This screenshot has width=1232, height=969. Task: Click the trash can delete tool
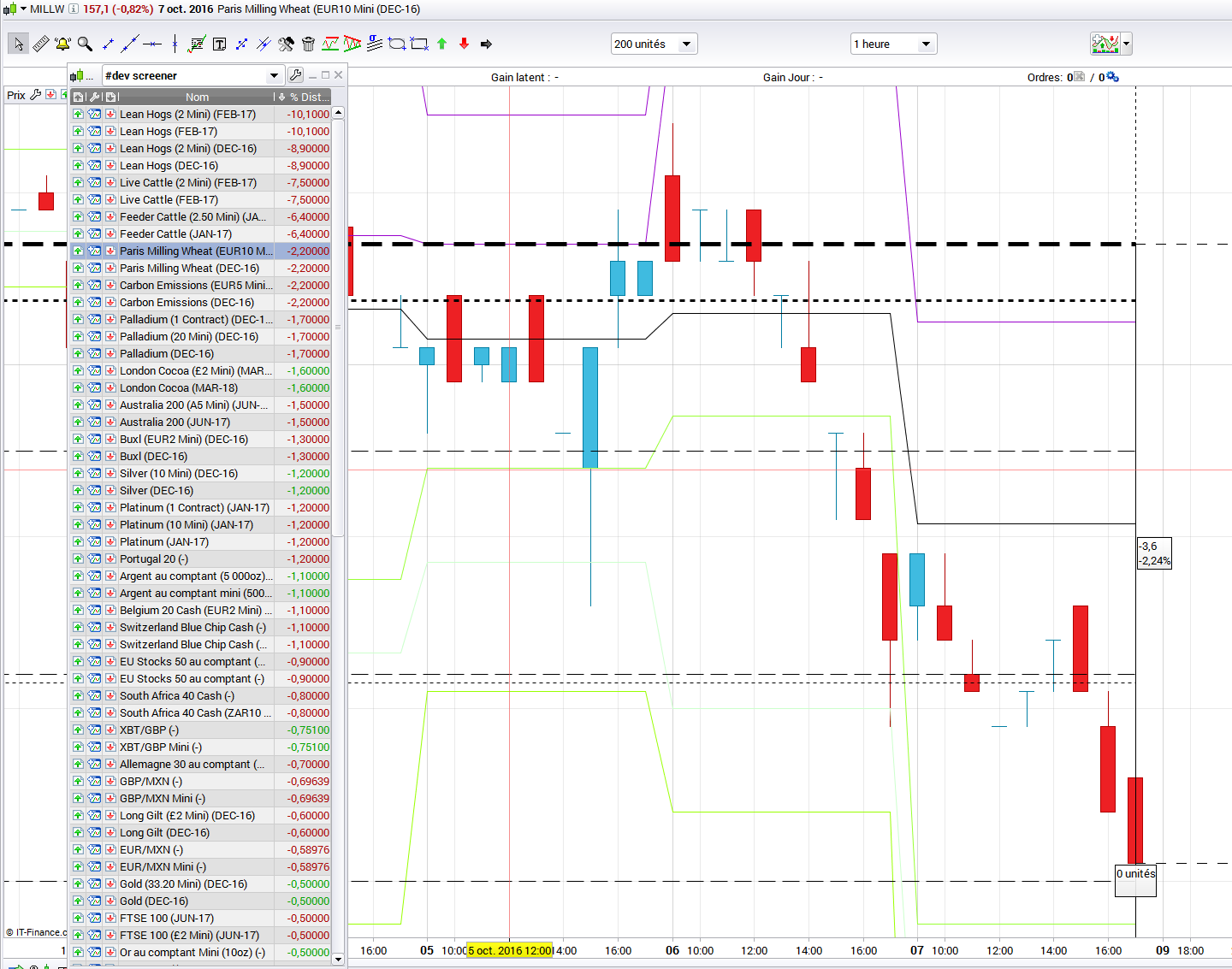(x=308, y=44)
